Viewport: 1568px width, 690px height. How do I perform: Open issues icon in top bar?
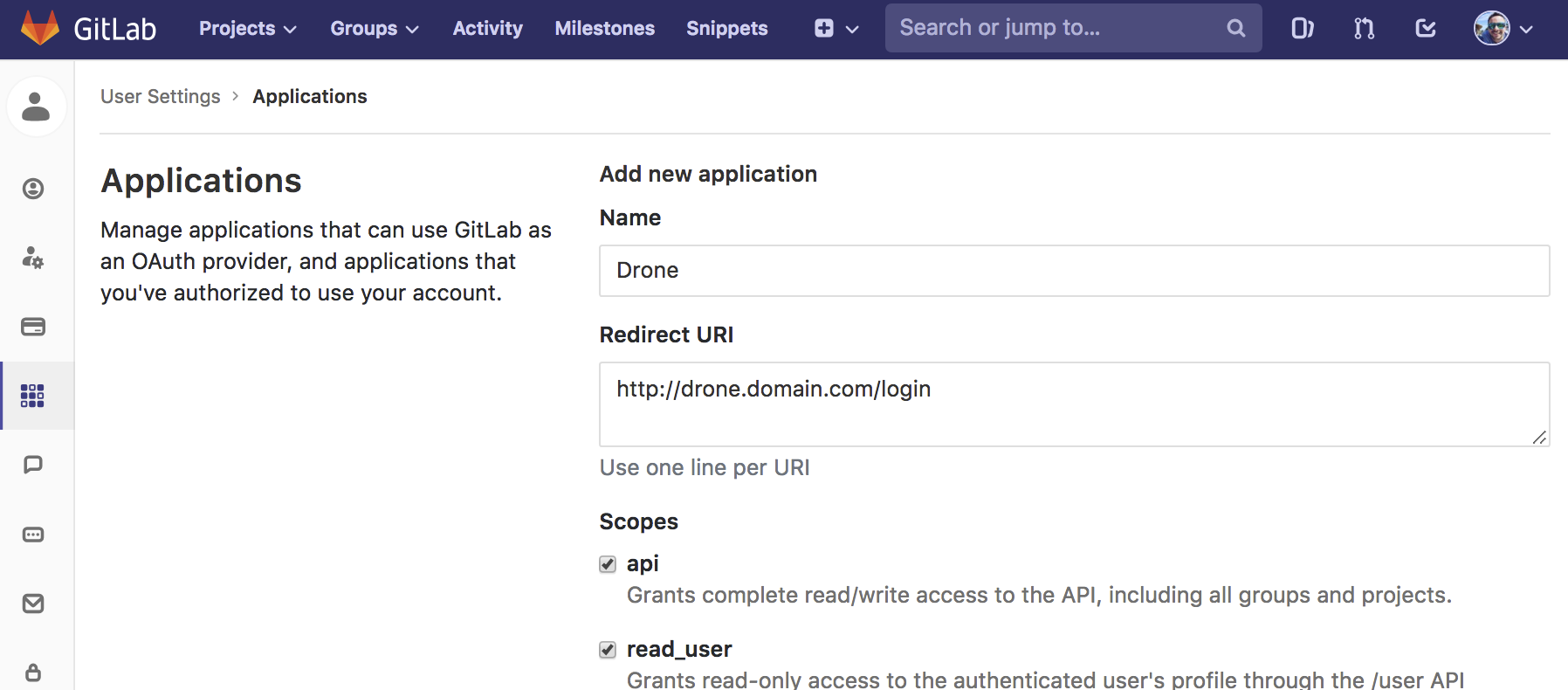pos(1303,29)
